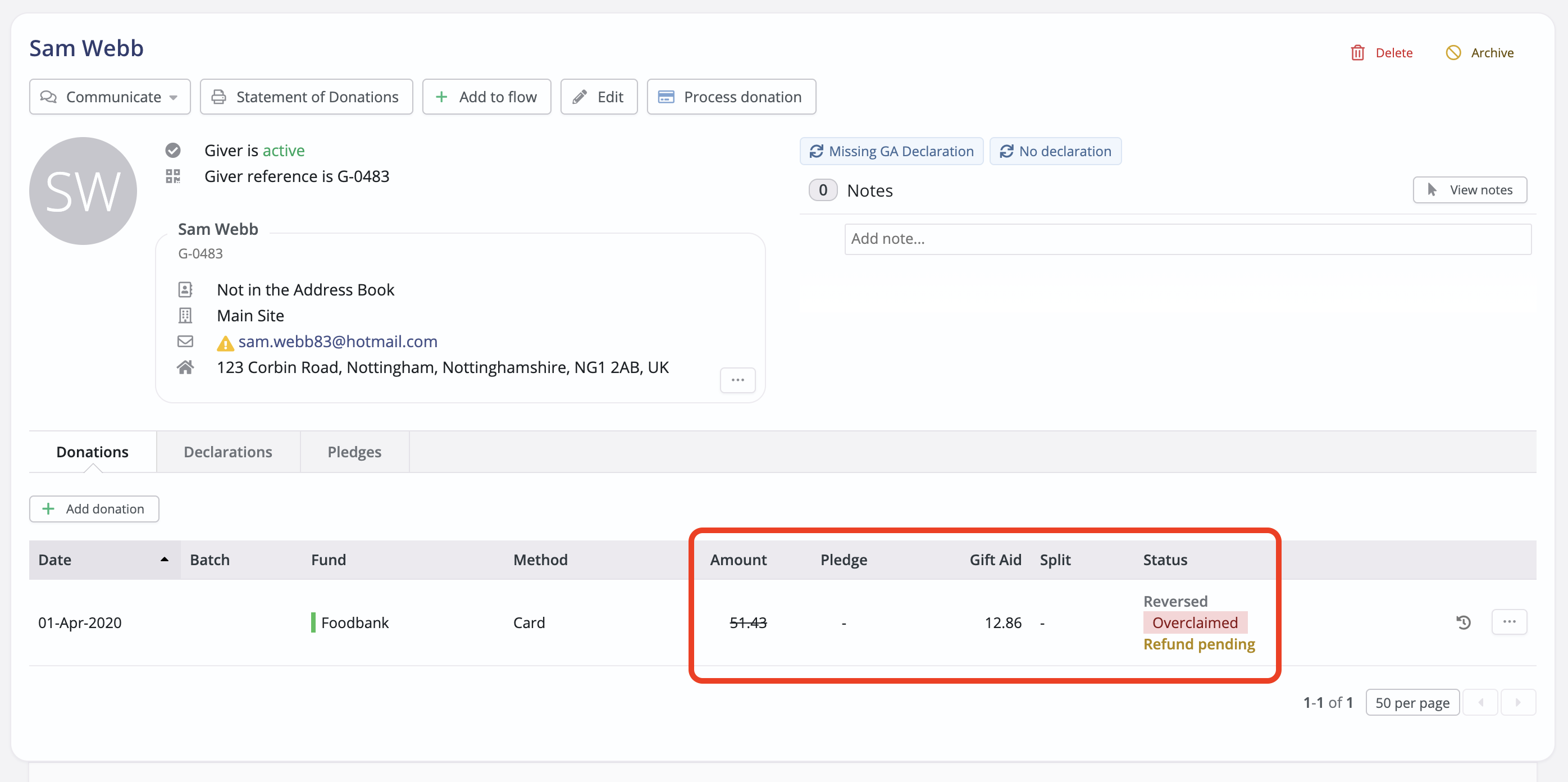Click the Archive circle-slash icon
This screenshot has width=1568, height=782.
1453,53
